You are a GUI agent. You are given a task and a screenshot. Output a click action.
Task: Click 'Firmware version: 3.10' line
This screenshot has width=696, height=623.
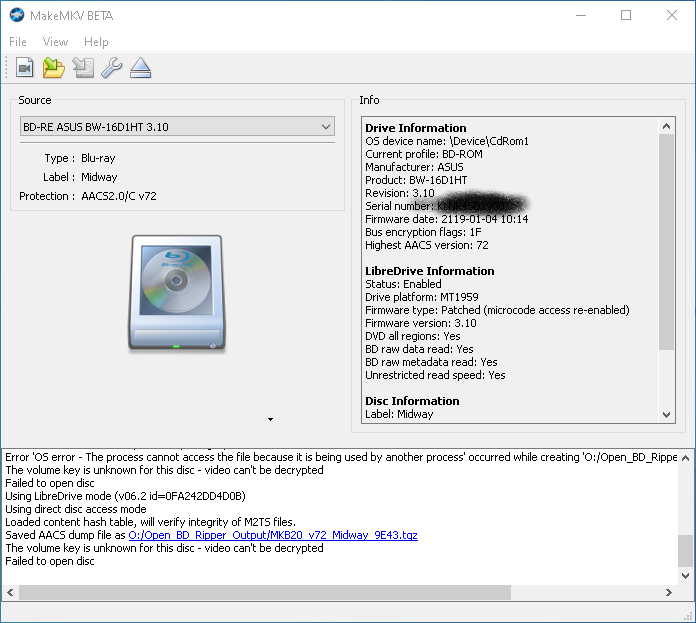421,323
